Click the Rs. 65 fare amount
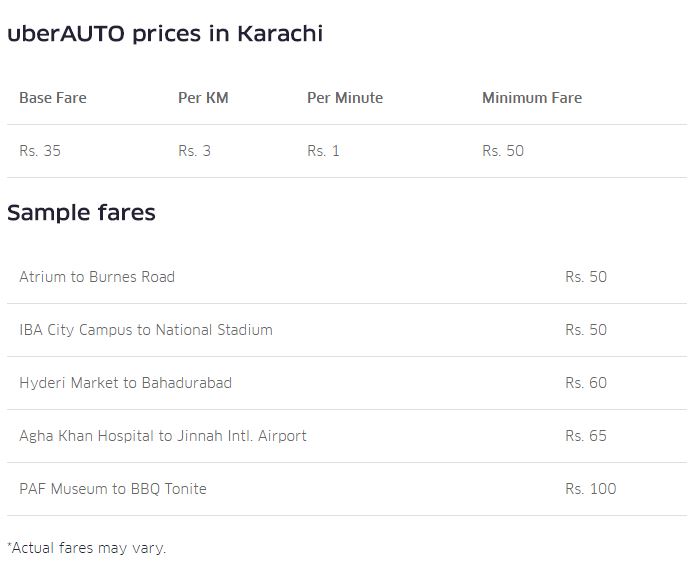Screen dimensions: 692x564 click(x=585, y=436)
